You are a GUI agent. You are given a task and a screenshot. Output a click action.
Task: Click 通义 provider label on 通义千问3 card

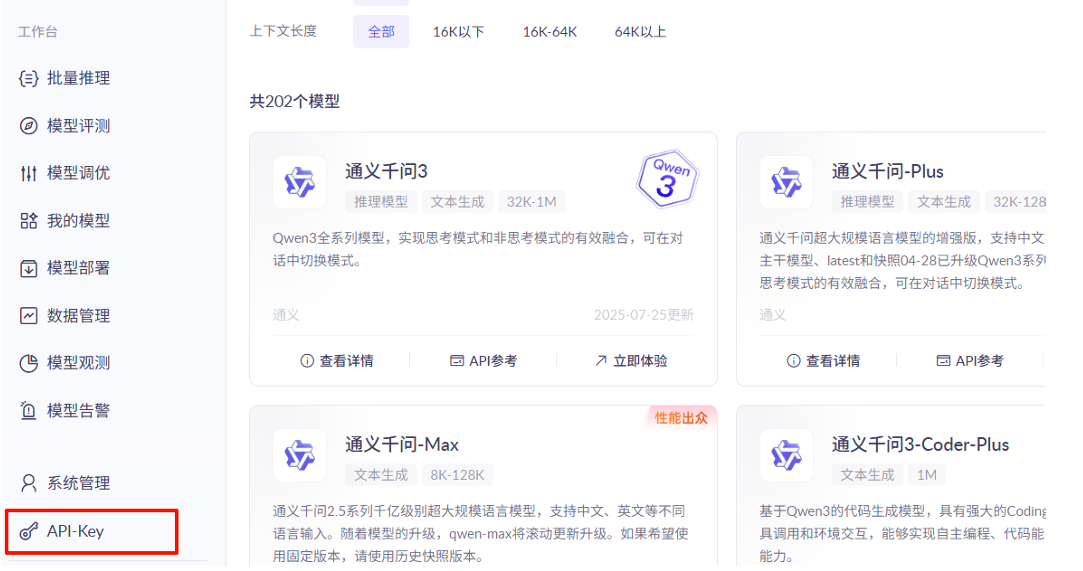tap(286, 316)
